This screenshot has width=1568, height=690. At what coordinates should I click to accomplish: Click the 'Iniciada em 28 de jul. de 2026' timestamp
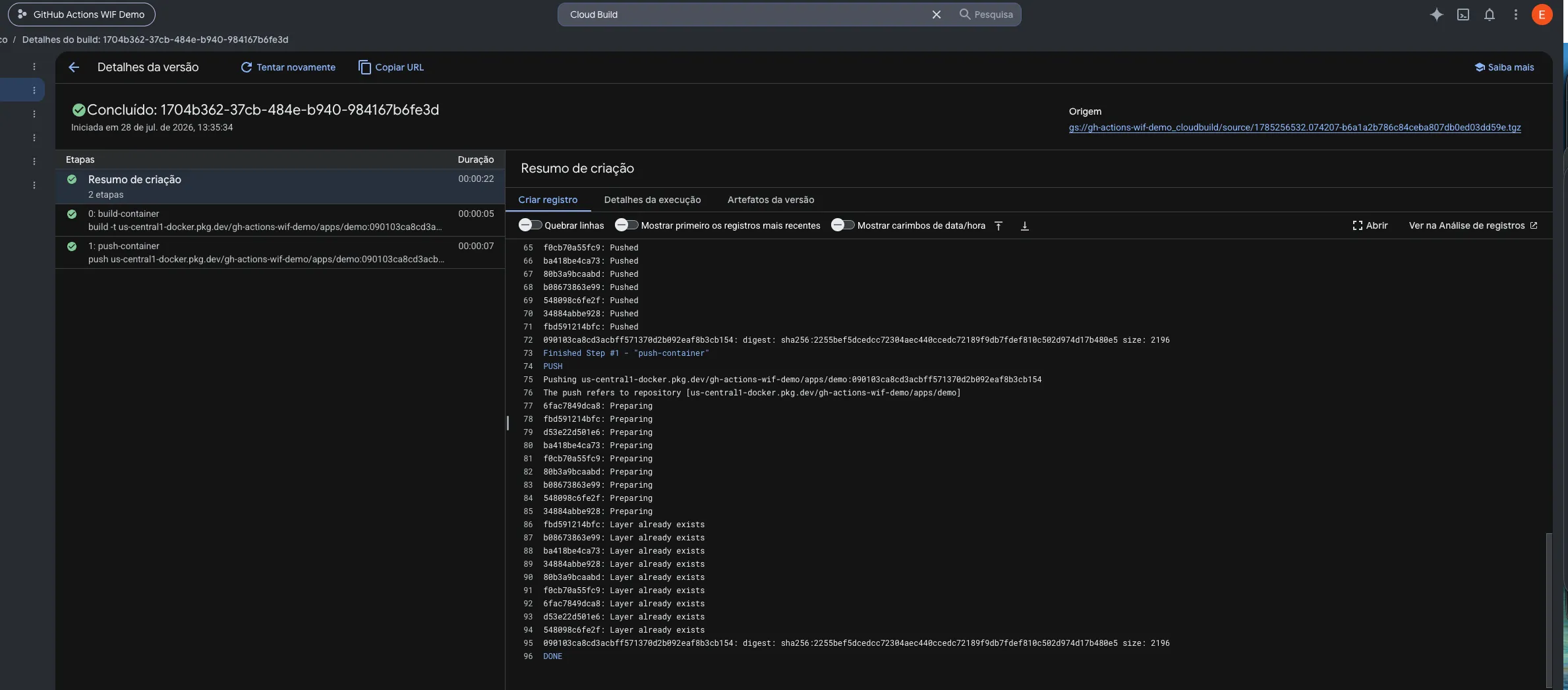pos(152,127)
